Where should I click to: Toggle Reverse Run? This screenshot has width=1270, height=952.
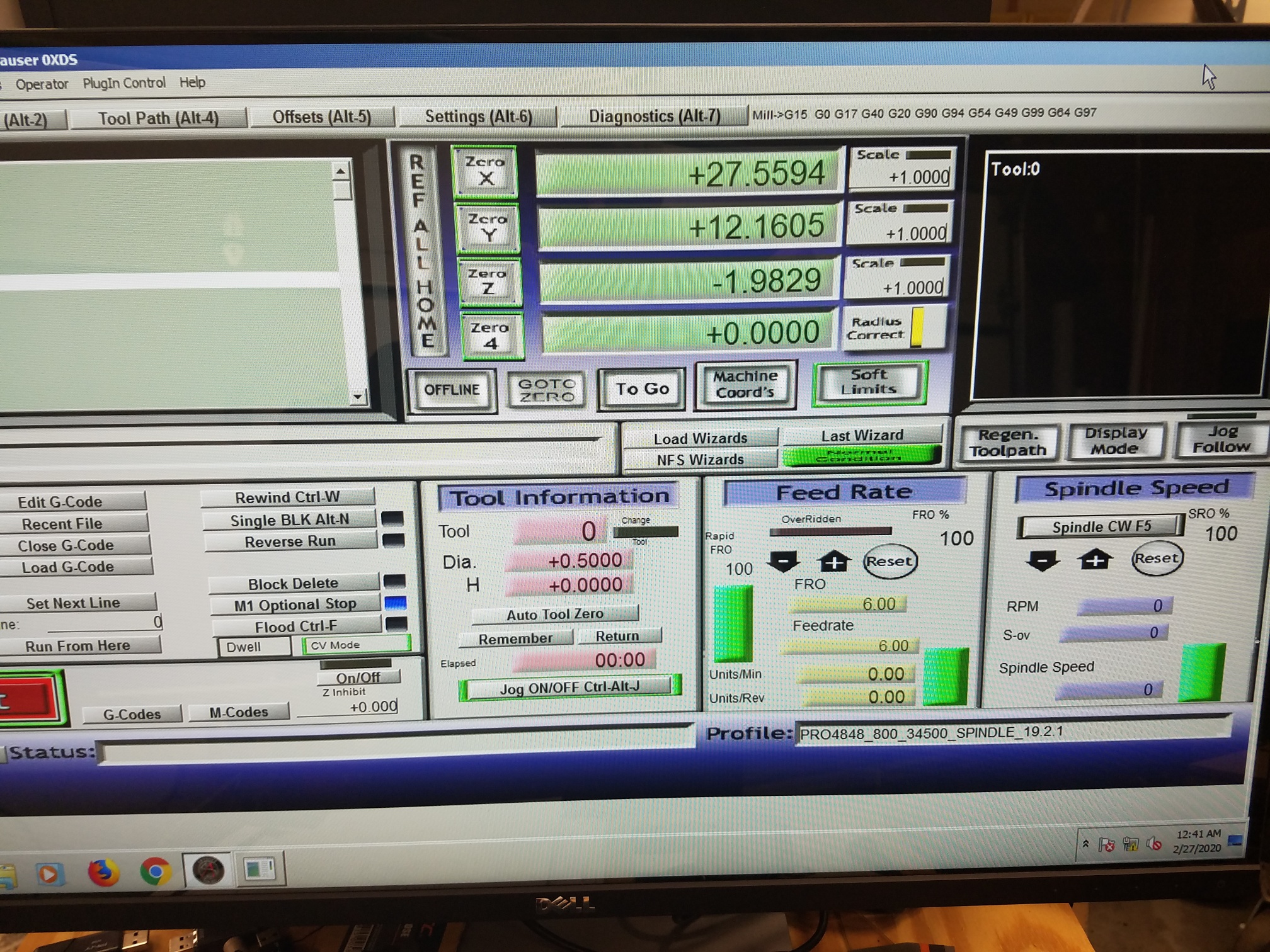pyautogui.click(x=290, y=541)
